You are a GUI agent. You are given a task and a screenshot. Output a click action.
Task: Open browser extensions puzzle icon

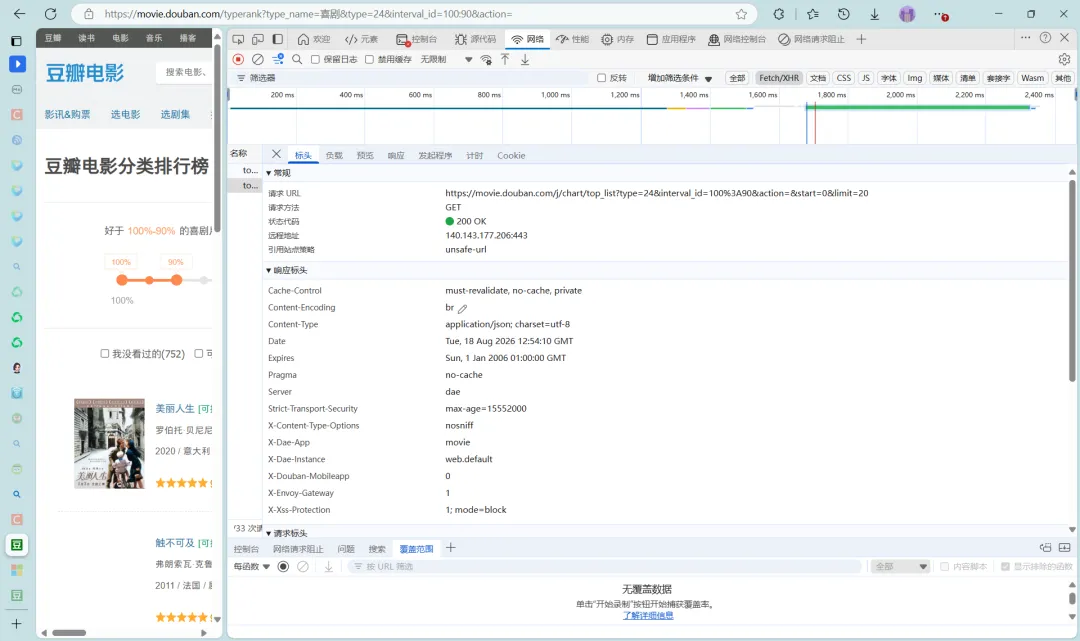(779, 14)
